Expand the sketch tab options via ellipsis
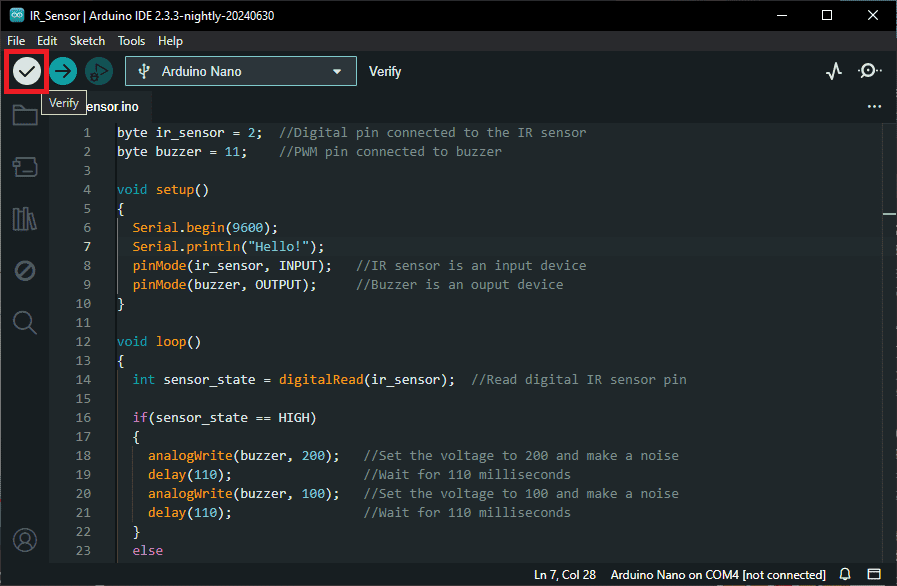 click(x=874, y=106)
